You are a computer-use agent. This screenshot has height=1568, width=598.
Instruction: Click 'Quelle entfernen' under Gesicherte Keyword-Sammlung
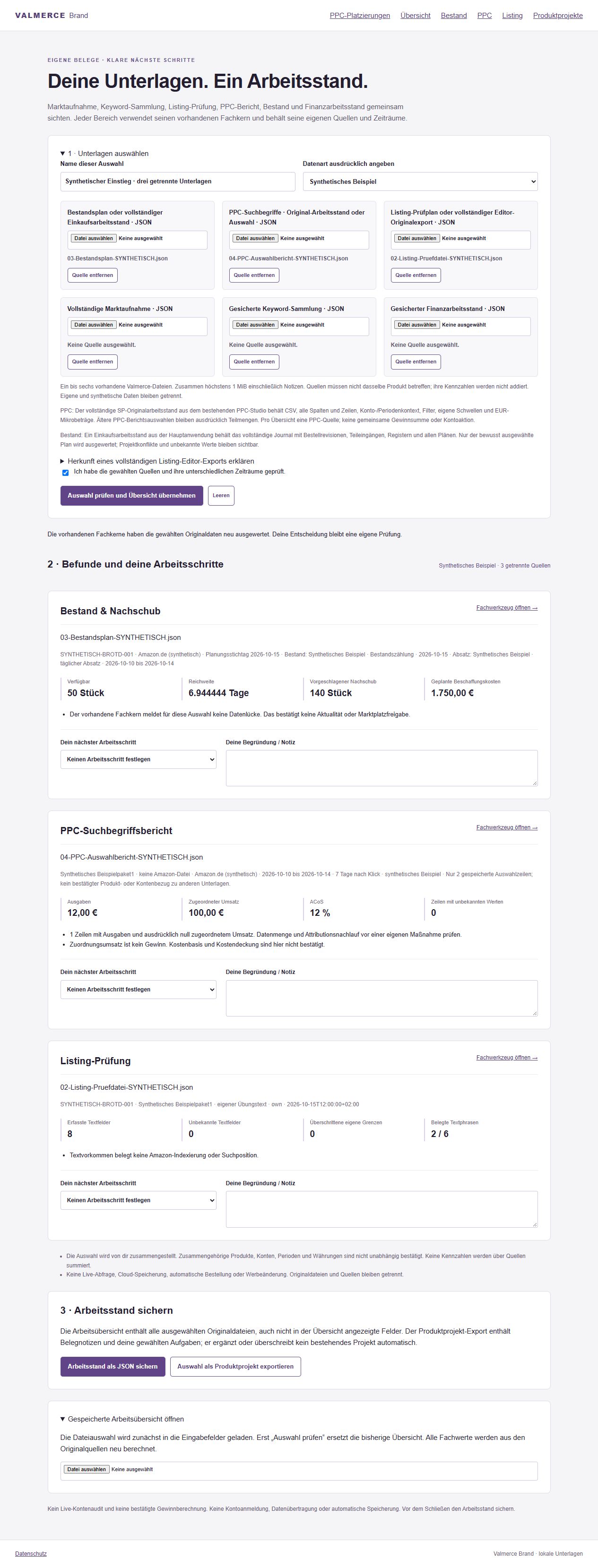tap(254, 362)
